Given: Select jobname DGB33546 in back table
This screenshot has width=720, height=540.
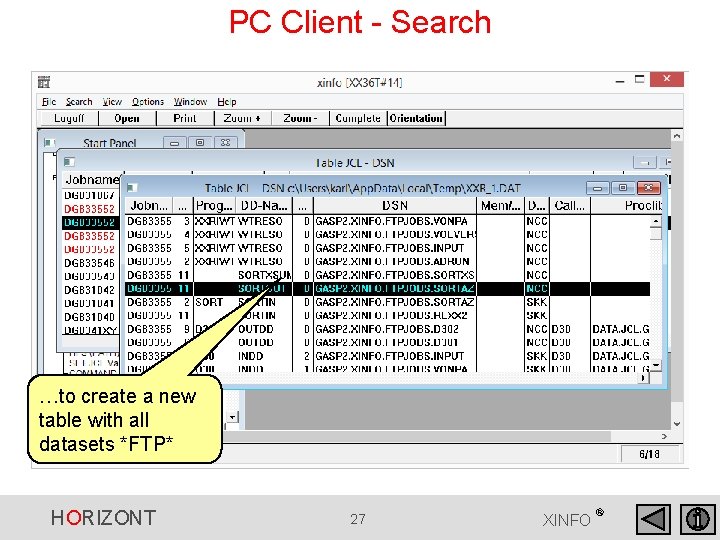Looking at the screenshot, I should tap(89, 263).
